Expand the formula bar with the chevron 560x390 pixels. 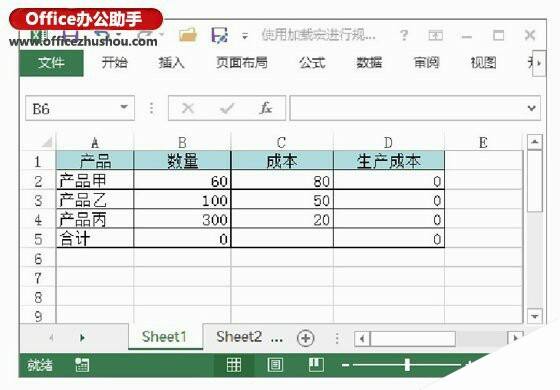(532, 108)
